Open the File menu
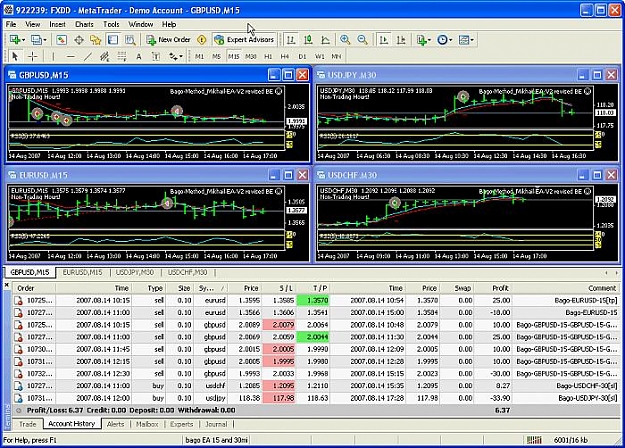This screenshot has width=625, height=448. point(11,24)
